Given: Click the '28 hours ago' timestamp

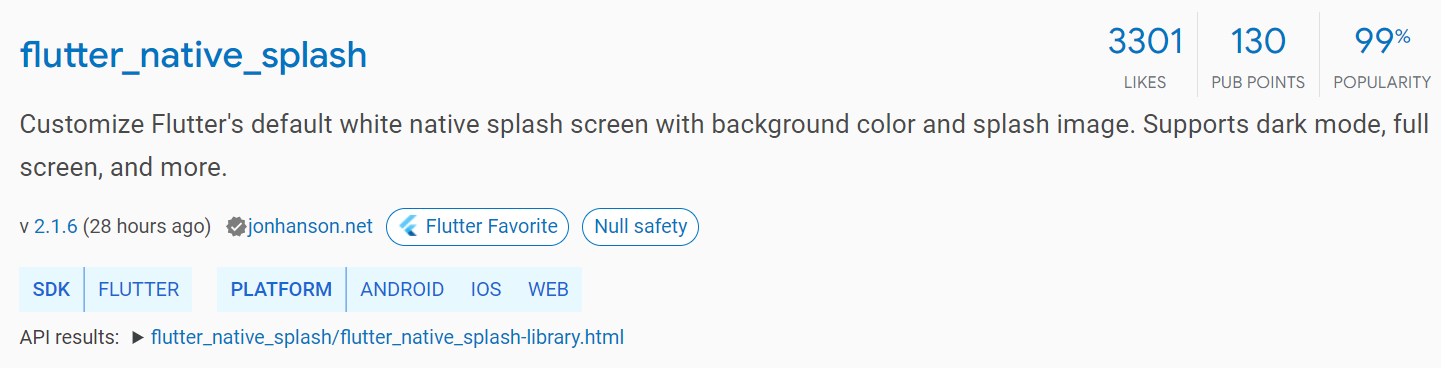Looking at the screenshot, I should pyautogui.click(x=147, y=227).
